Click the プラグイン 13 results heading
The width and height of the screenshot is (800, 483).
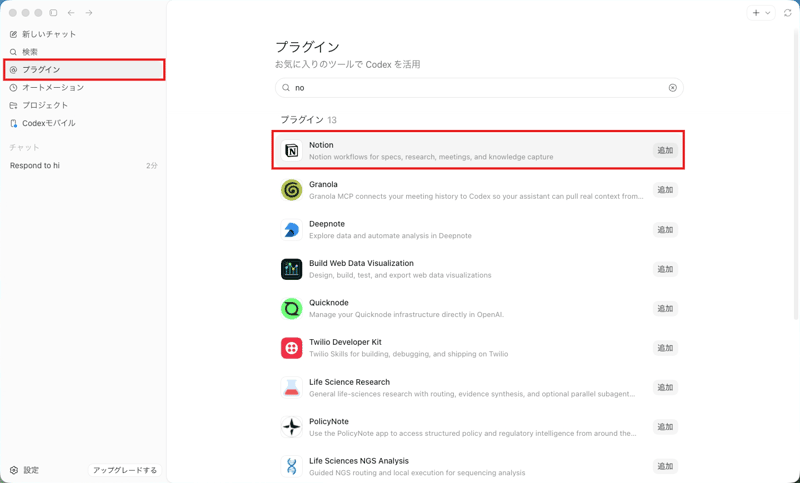[308, 120]
